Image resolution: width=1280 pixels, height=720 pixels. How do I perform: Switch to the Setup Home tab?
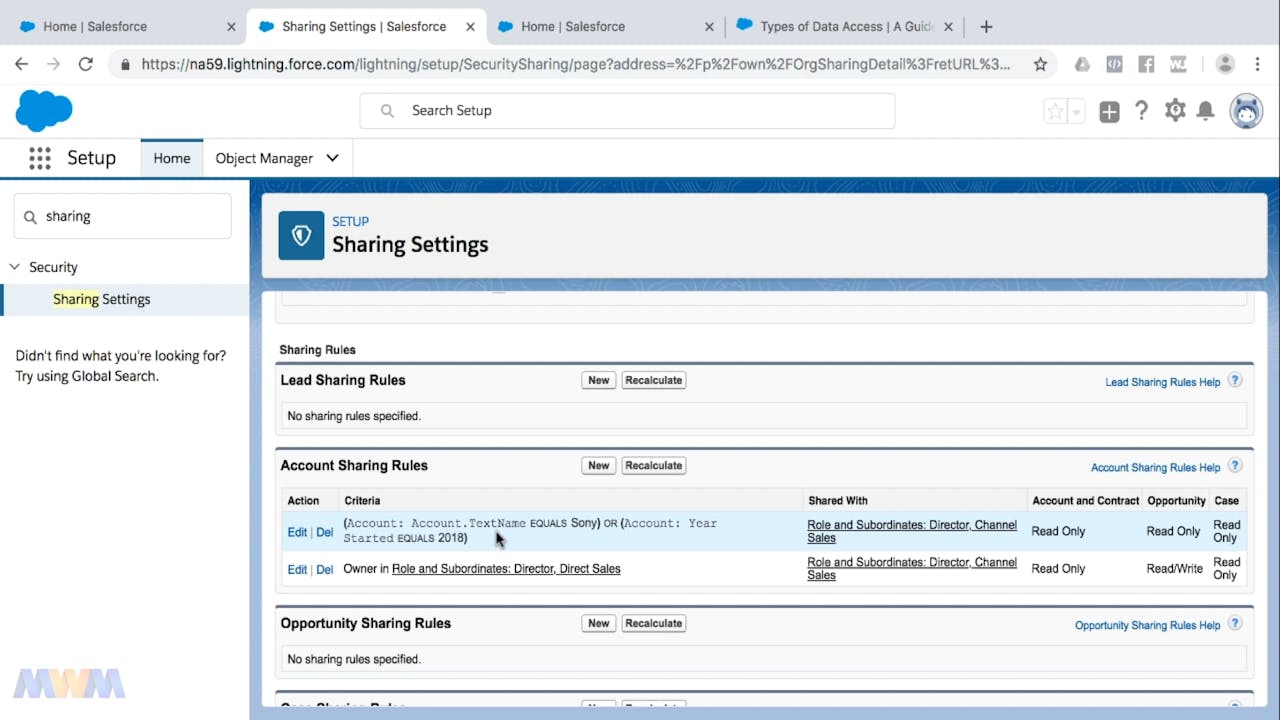click(x=172, y=158)
